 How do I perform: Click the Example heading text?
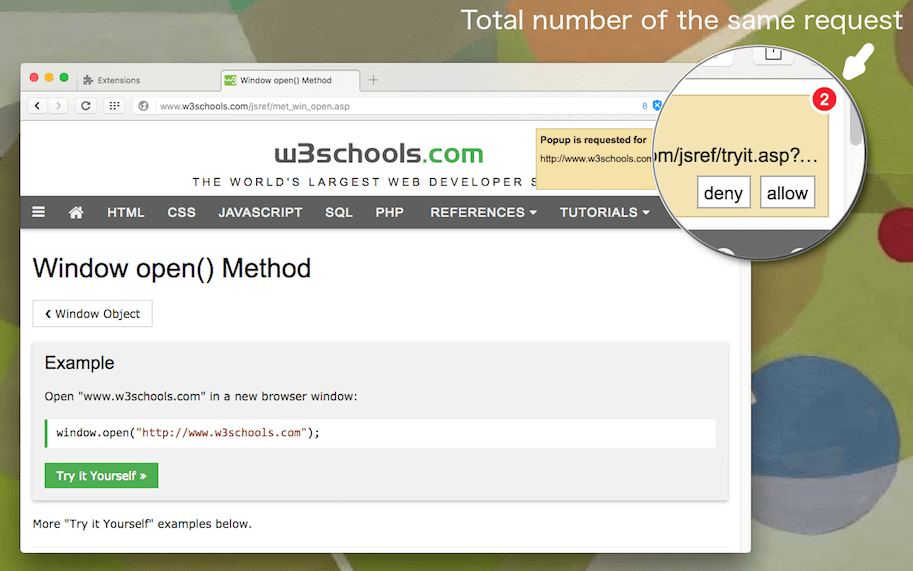click(x=79, y=363)
